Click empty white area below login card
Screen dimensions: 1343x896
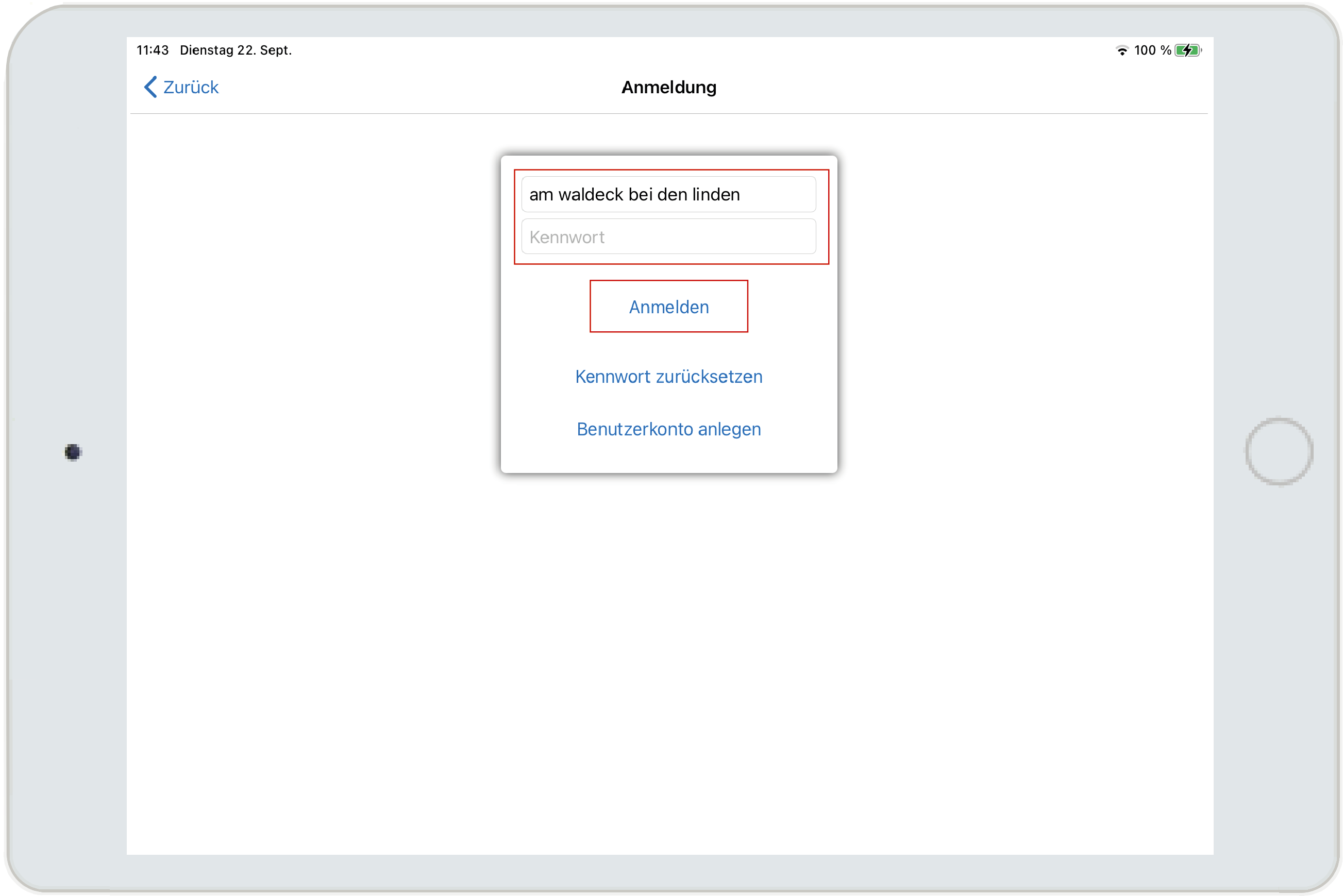pyautogui.click(x=668, y=629)
